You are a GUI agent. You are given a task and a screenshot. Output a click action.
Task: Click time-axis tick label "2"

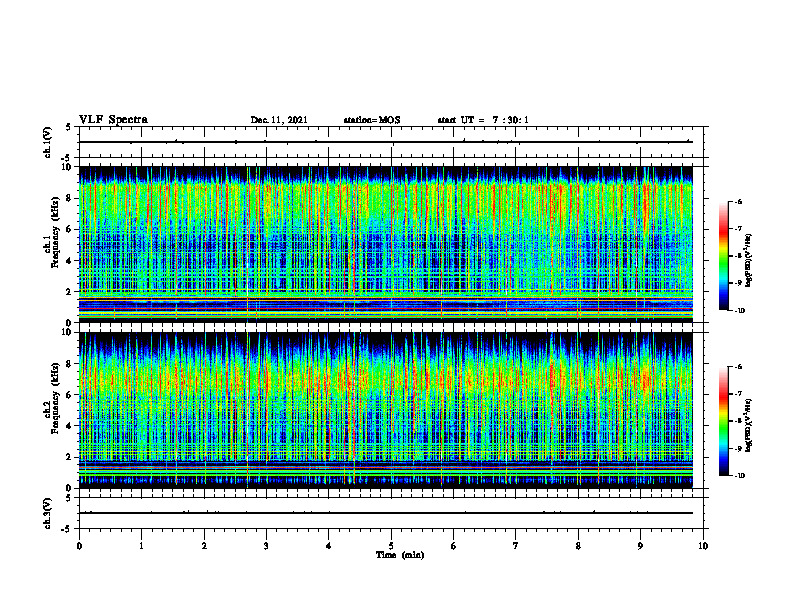point(204,546)
